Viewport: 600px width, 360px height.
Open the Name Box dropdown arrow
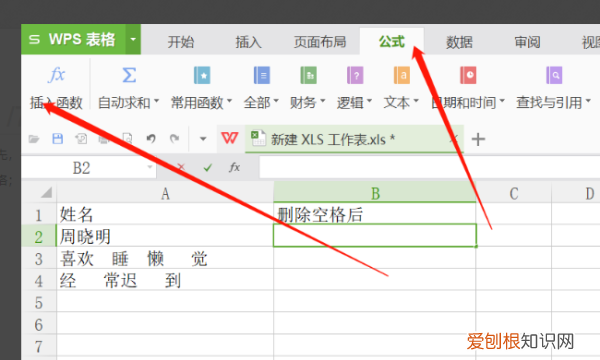150,167
